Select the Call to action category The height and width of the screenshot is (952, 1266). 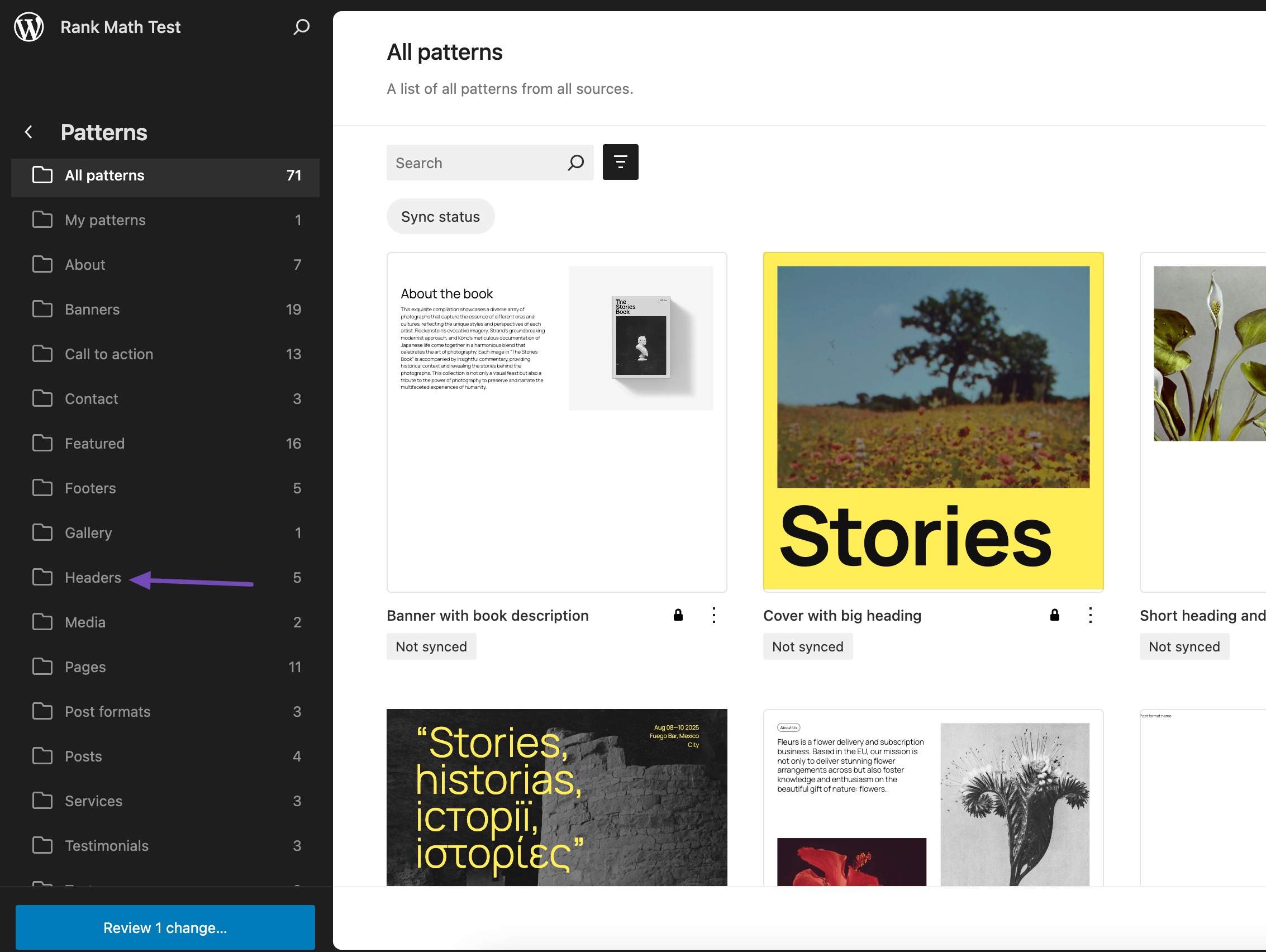pyautogui.click(x=165, y=354)
